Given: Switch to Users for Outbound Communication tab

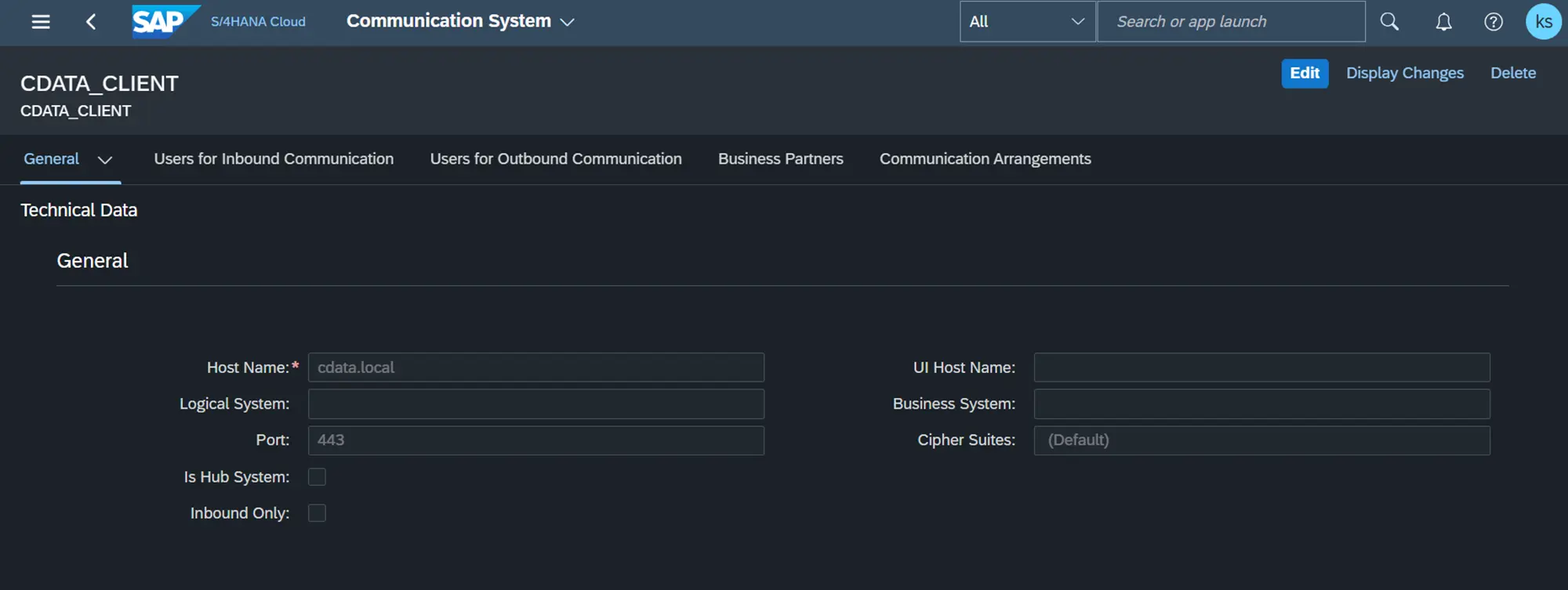Looking at the screenshot, I should [x=556, y=159].
